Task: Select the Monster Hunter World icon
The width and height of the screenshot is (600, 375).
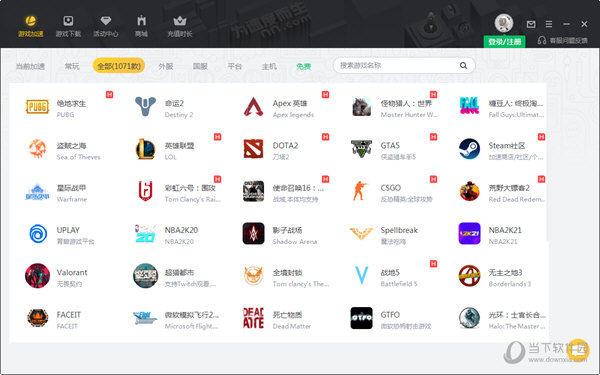Action: point(362,107)
